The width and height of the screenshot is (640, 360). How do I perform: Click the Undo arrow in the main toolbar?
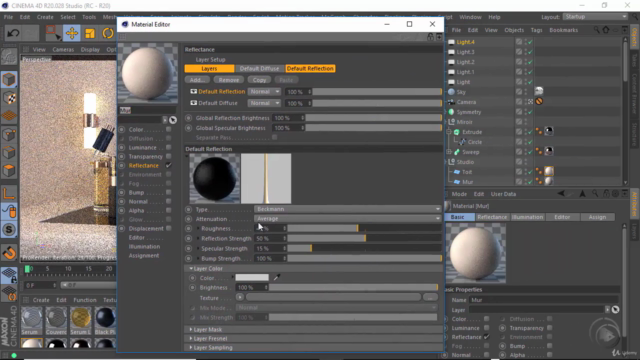tap(13, 33)
